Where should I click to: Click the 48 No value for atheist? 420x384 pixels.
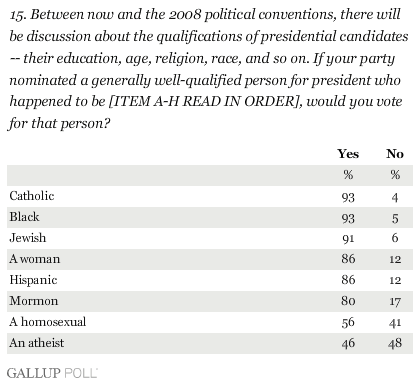395,343
